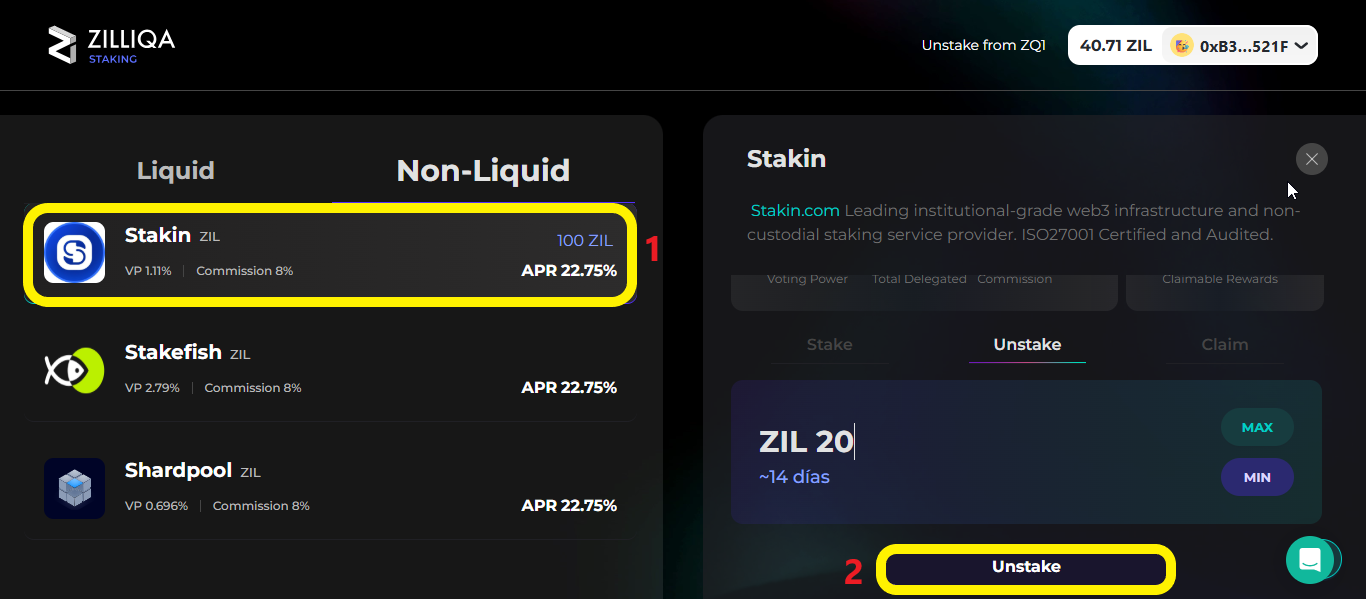The height and width of the screenshot is (599, 1366).
Task: Switch to the Liquid tab
Action: coord(175,170)
